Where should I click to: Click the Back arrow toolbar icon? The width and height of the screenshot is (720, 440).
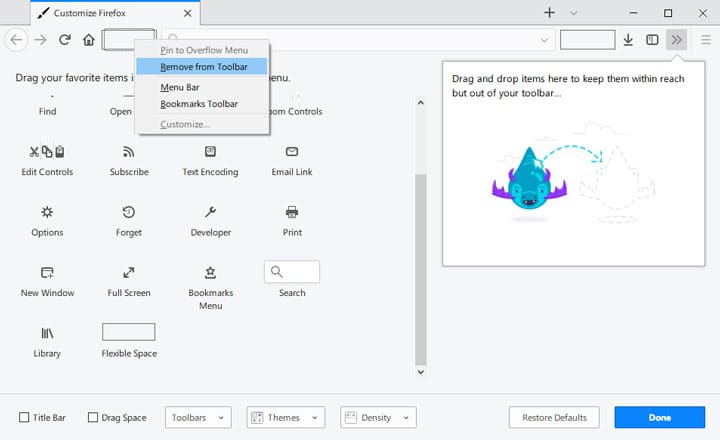pyautogui.click(x=16, y=40)
